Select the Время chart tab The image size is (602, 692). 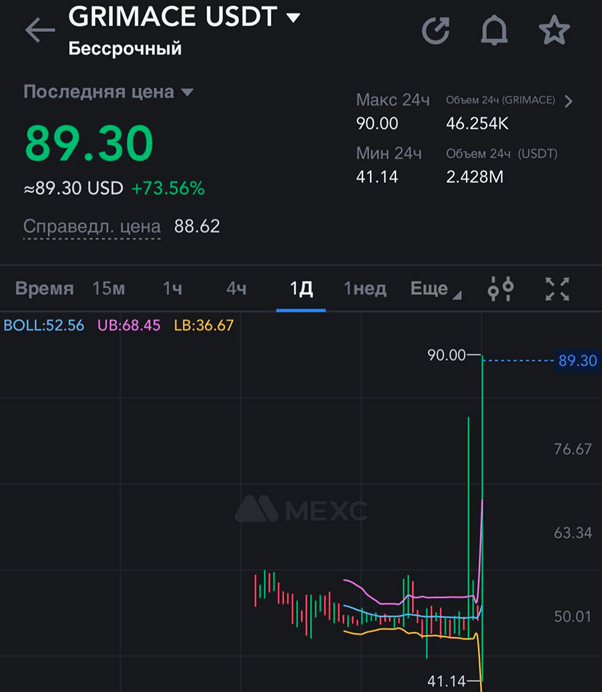[x=44, y=288]
